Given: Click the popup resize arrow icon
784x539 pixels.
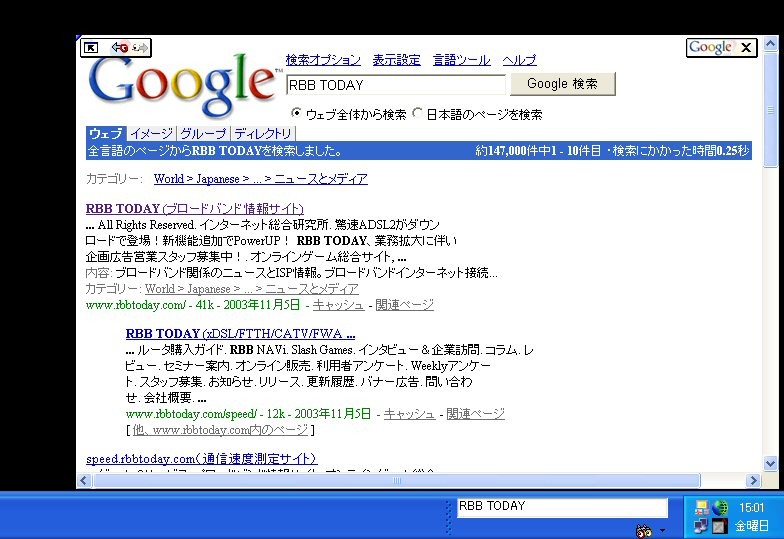Looking at the screenshot, I should [91, 48].
